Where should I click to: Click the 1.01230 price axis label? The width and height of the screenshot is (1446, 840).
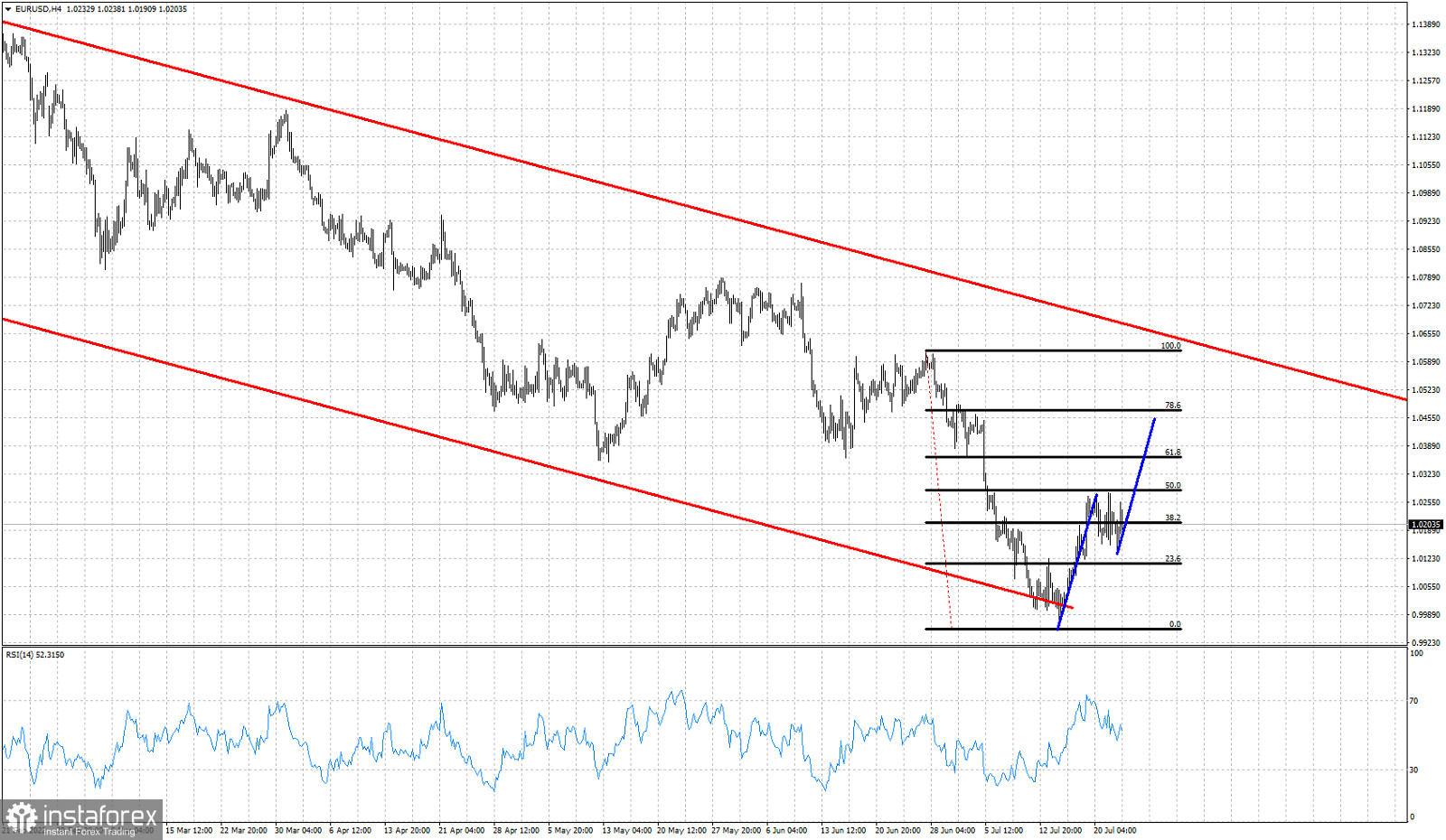click(x=1425, y=558)
